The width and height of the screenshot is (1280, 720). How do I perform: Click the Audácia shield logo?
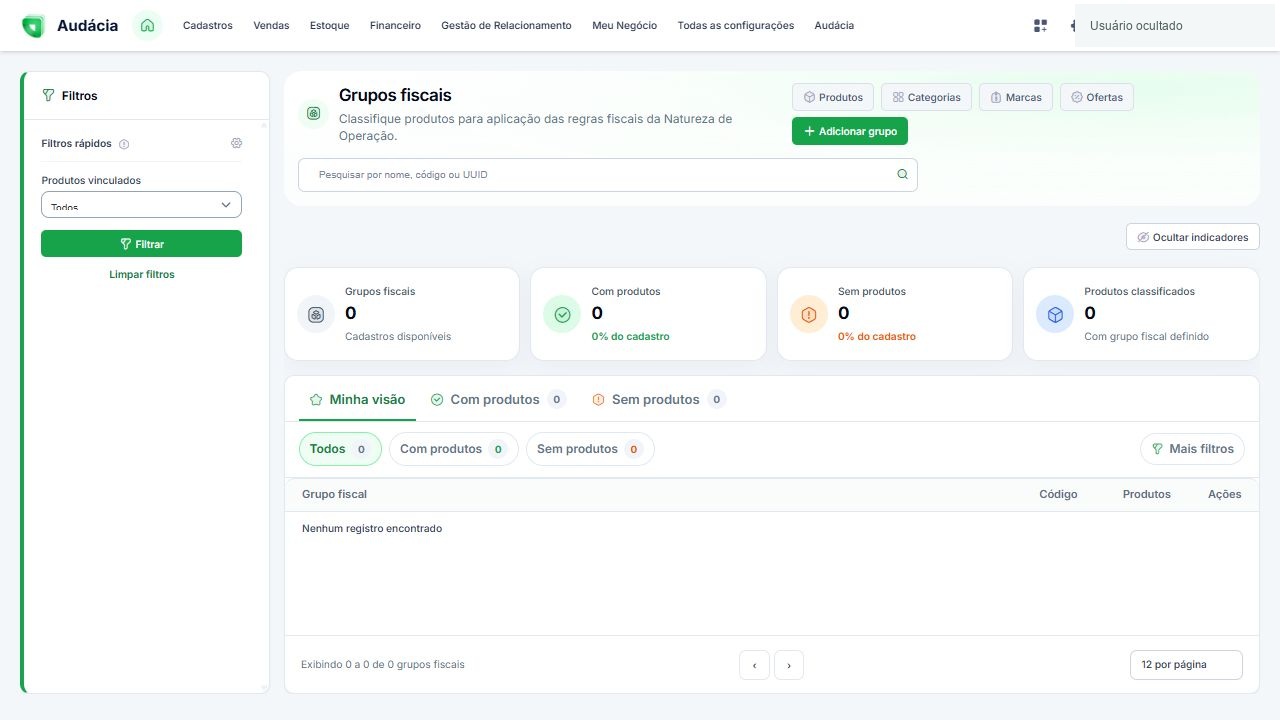(x=33, y=26)
